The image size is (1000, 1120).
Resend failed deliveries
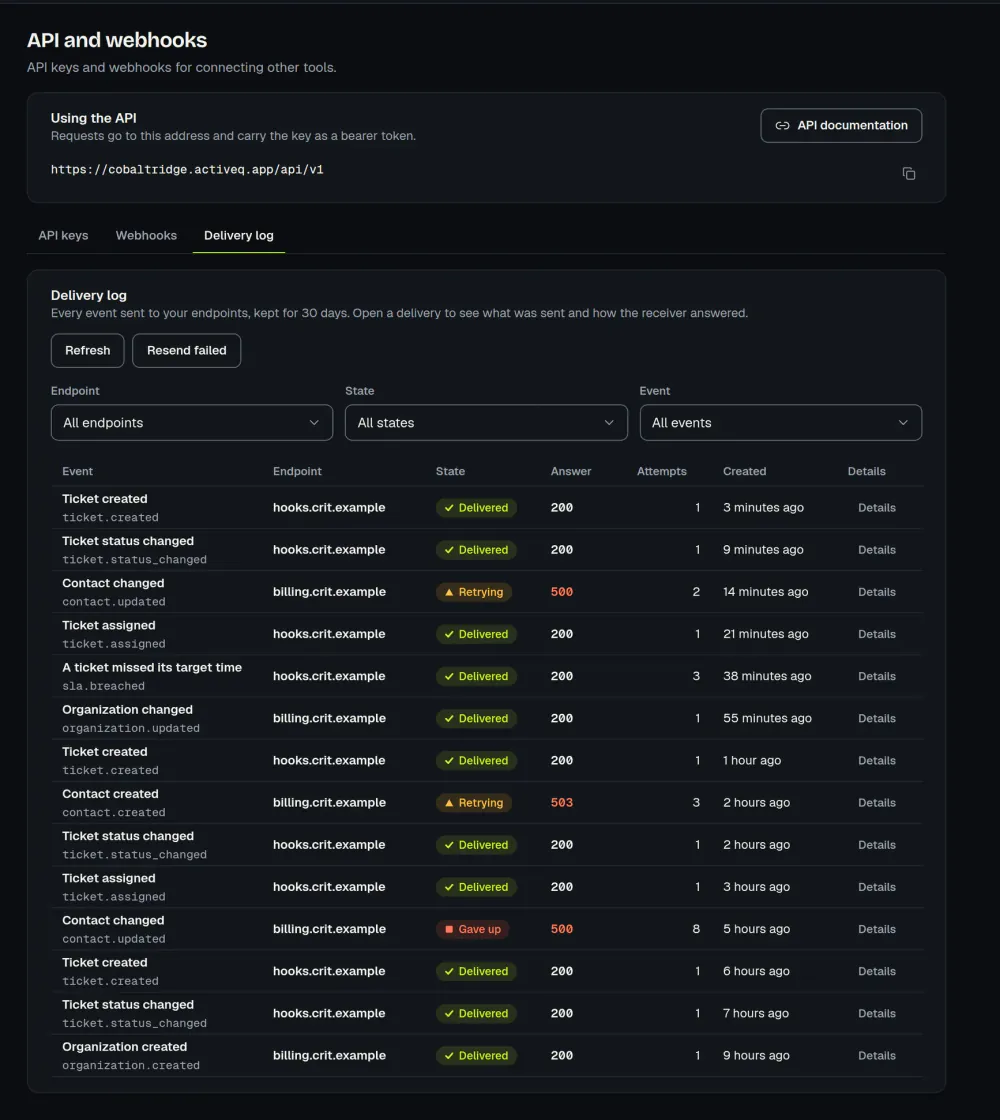[186, 351]
